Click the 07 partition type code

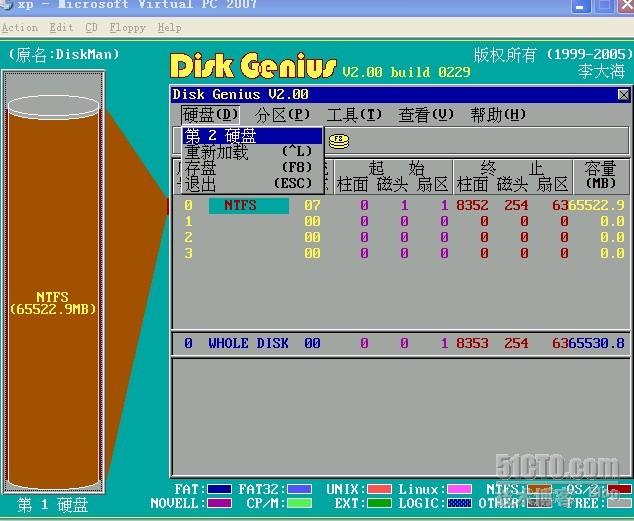(x=312, y=205)
